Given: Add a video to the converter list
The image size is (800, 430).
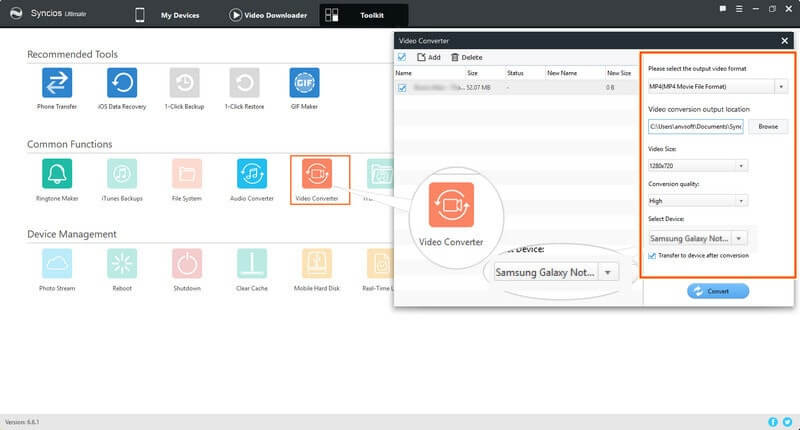Looking at the screenshot, I should 429,57.
